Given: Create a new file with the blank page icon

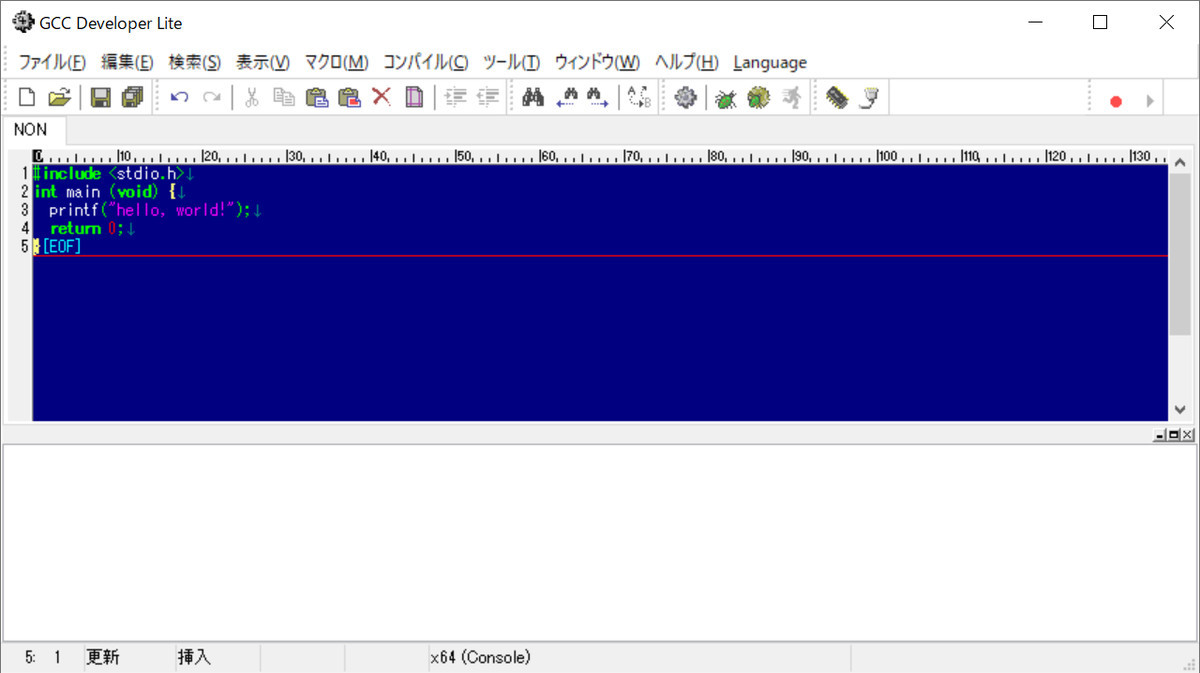Looking at the screenshot, I should coord(28,98).
